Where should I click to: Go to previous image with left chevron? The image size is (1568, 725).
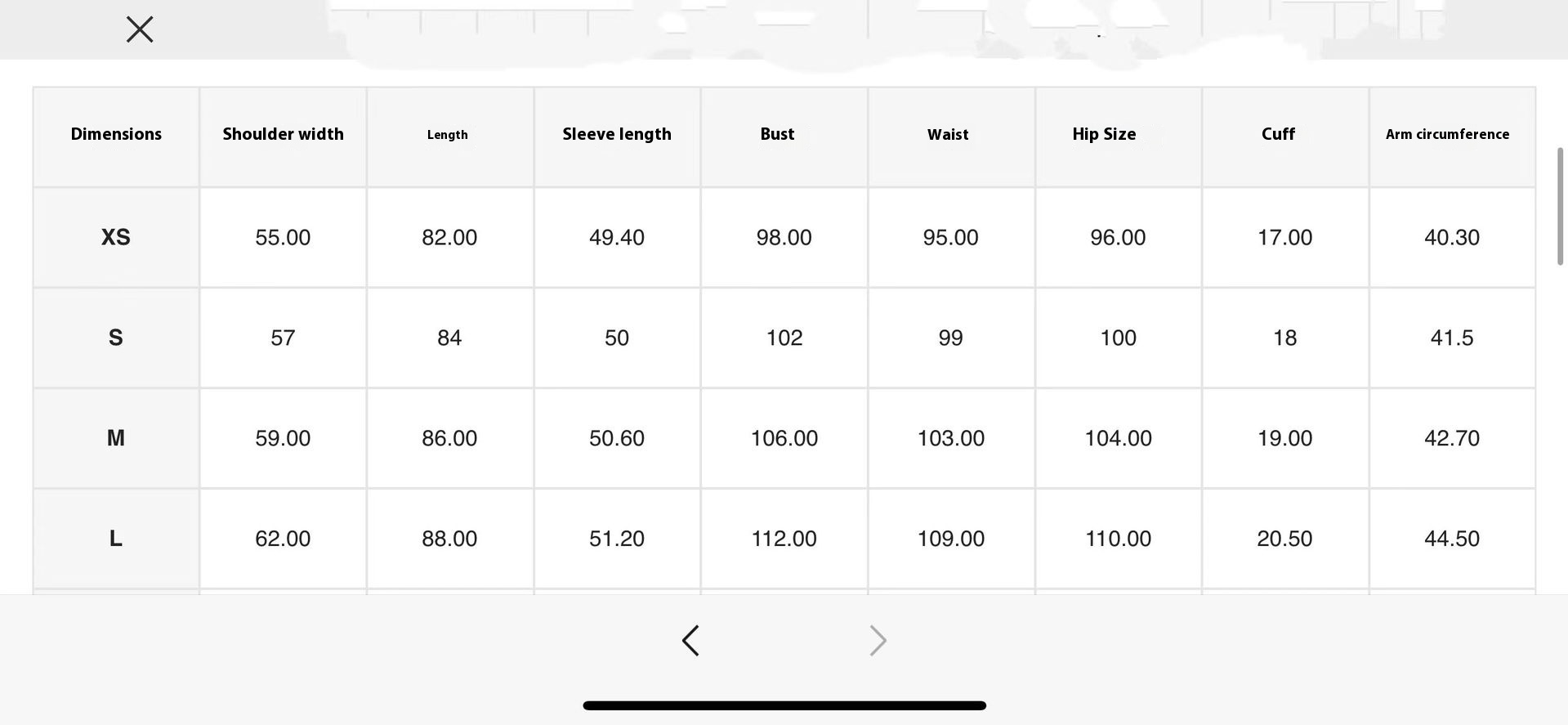coord(690,641)
